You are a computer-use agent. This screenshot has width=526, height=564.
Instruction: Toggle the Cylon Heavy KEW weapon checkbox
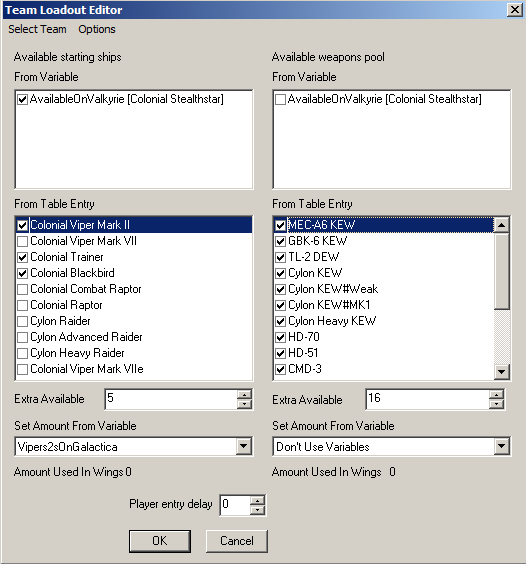280,321
